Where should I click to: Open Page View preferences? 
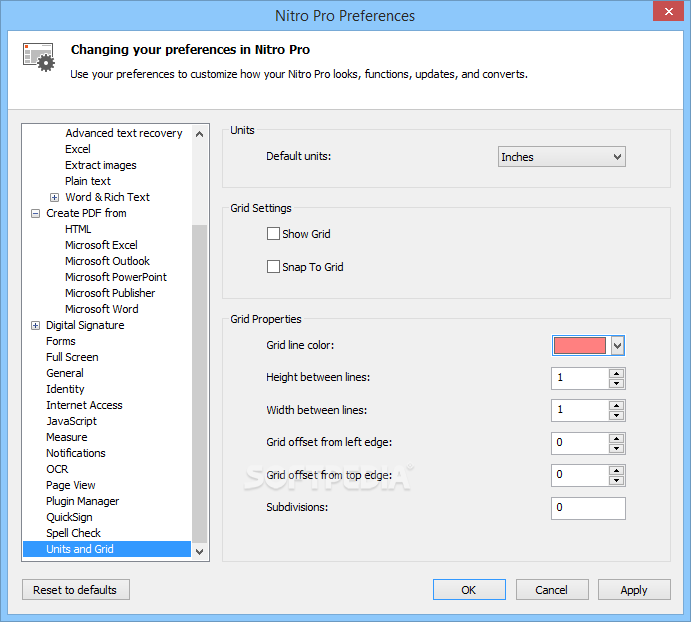click(71, 485)
